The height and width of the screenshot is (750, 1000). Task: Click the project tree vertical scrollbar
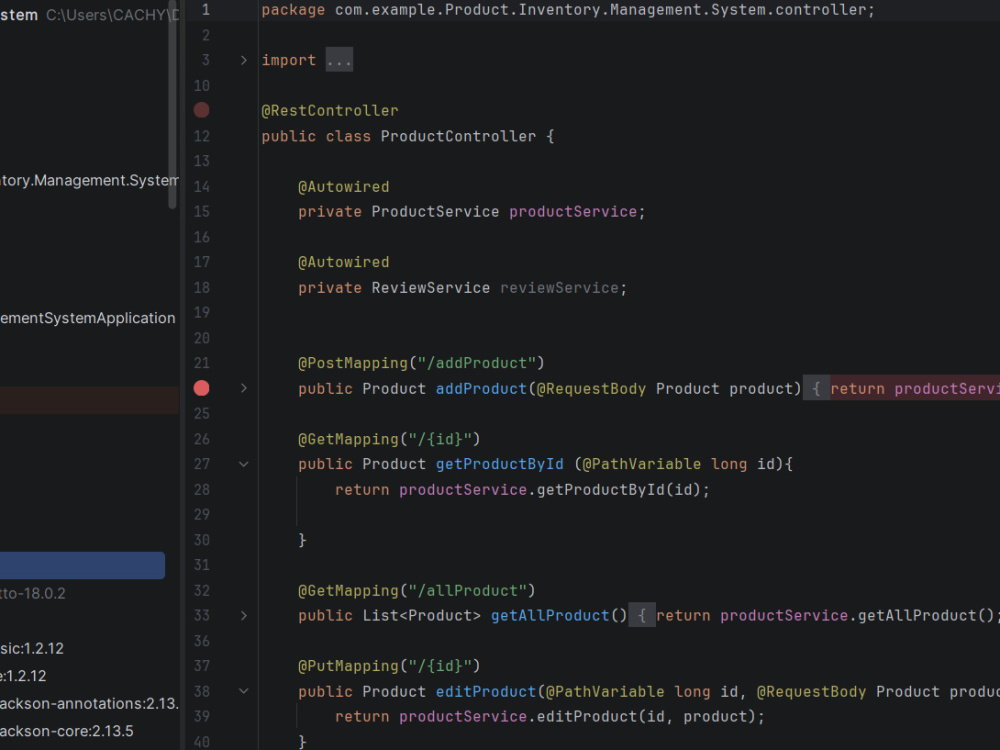(172, 105)
